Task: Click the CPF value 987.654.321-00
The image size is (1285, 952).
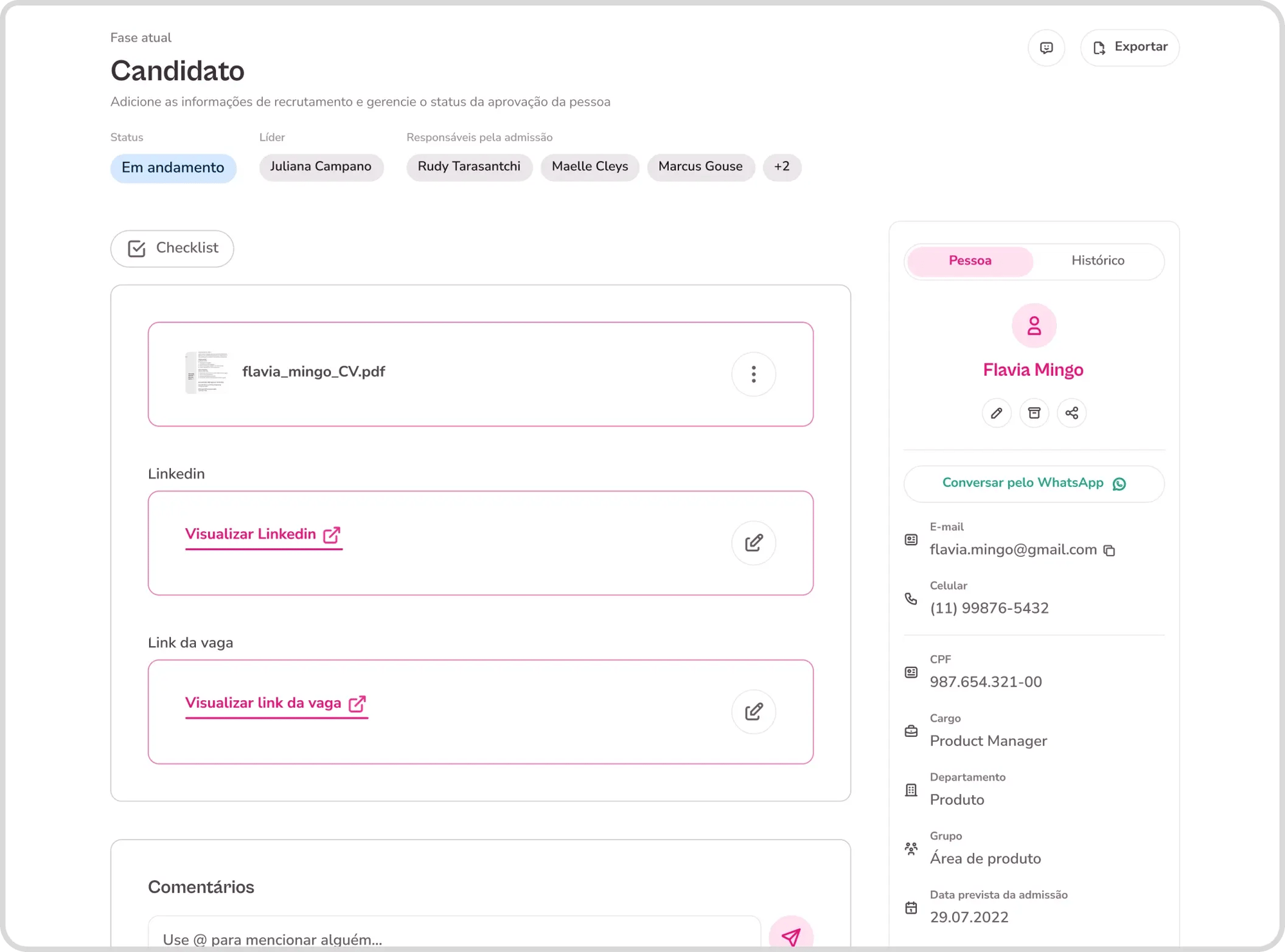Action: point(986,682)
